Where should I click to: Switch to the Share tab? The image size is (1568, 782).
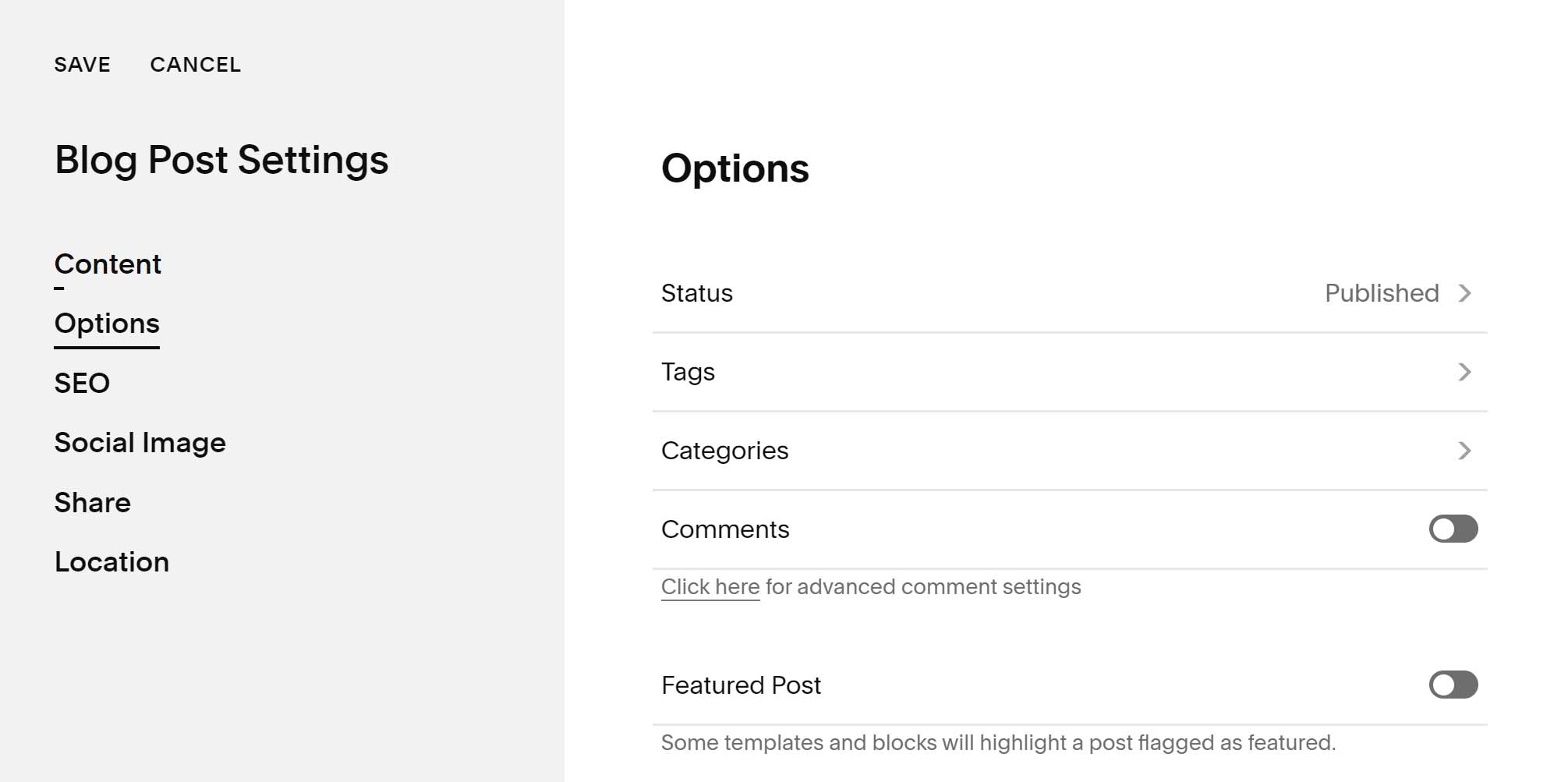point(93,503)
